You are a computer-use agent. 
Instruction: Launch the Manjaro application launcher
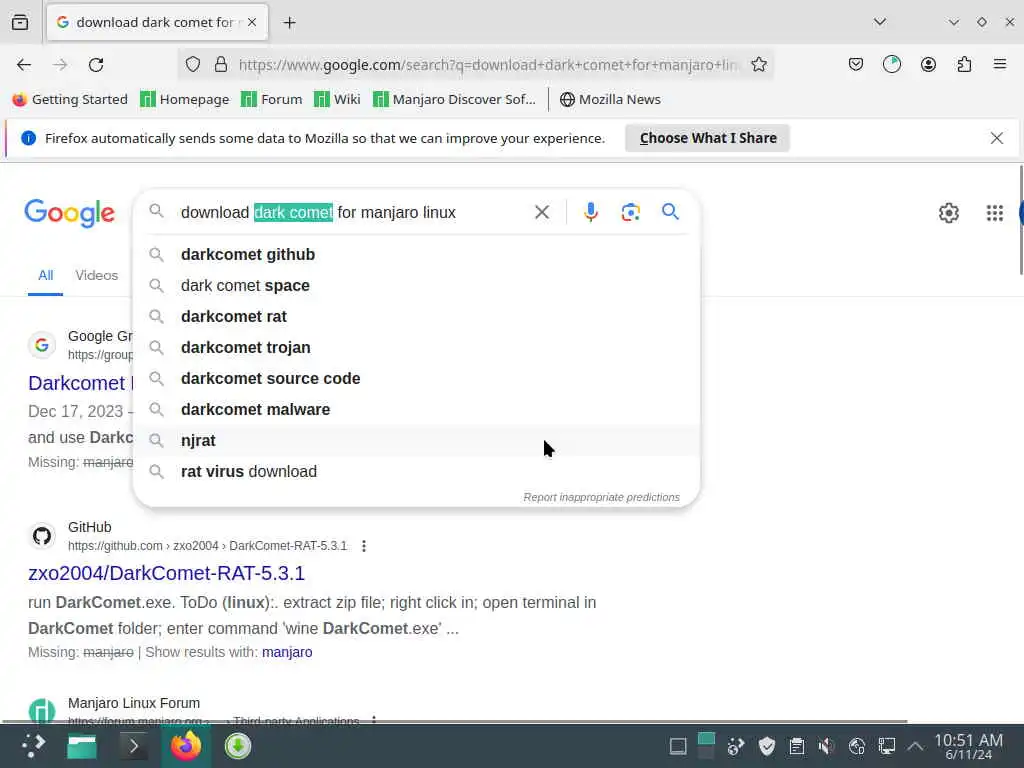click(x=33, y=746)
